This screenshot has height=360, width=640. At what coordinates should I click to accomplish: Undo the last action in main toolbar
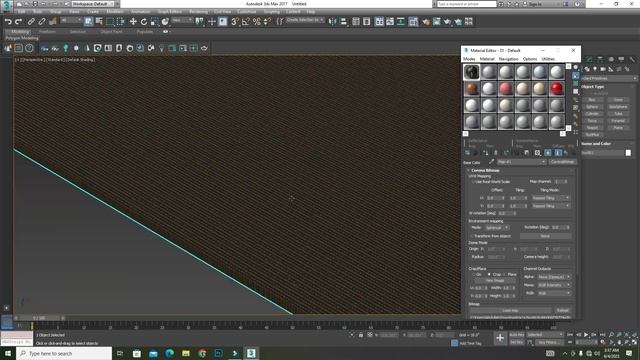(8, 22)
